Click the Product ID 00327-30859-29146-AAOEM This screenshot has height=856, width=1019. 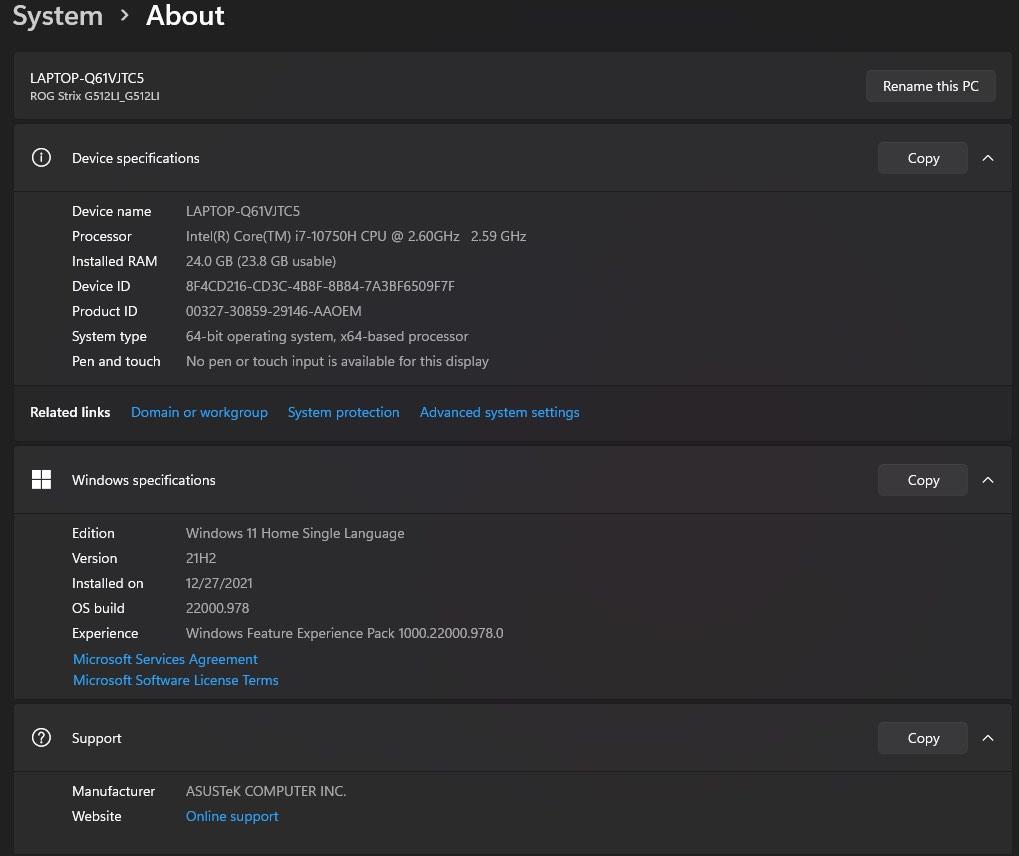point(273,311)
